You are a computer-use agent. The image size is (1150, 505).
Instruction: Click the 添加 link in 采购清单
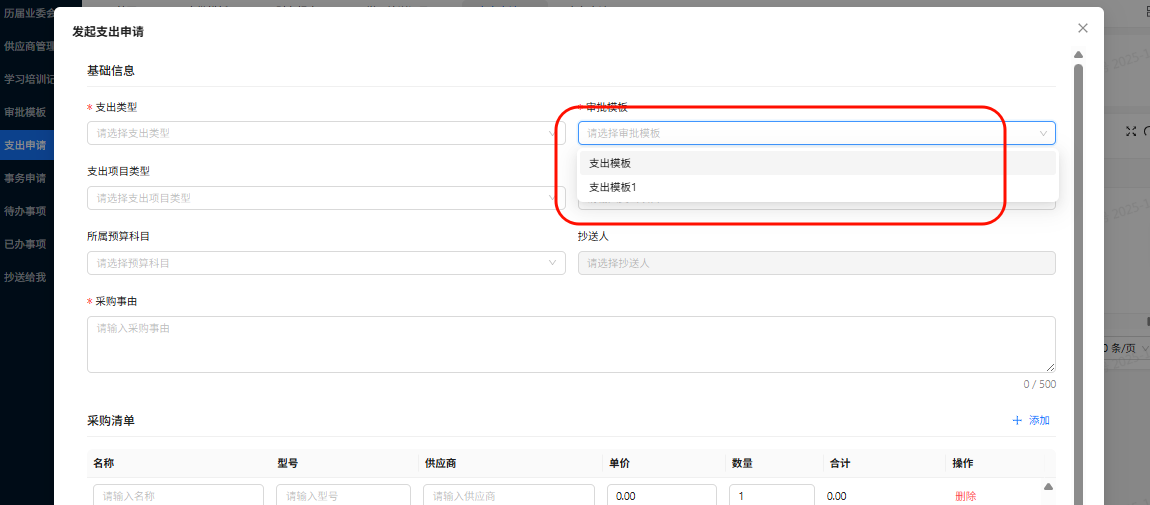1039,421
